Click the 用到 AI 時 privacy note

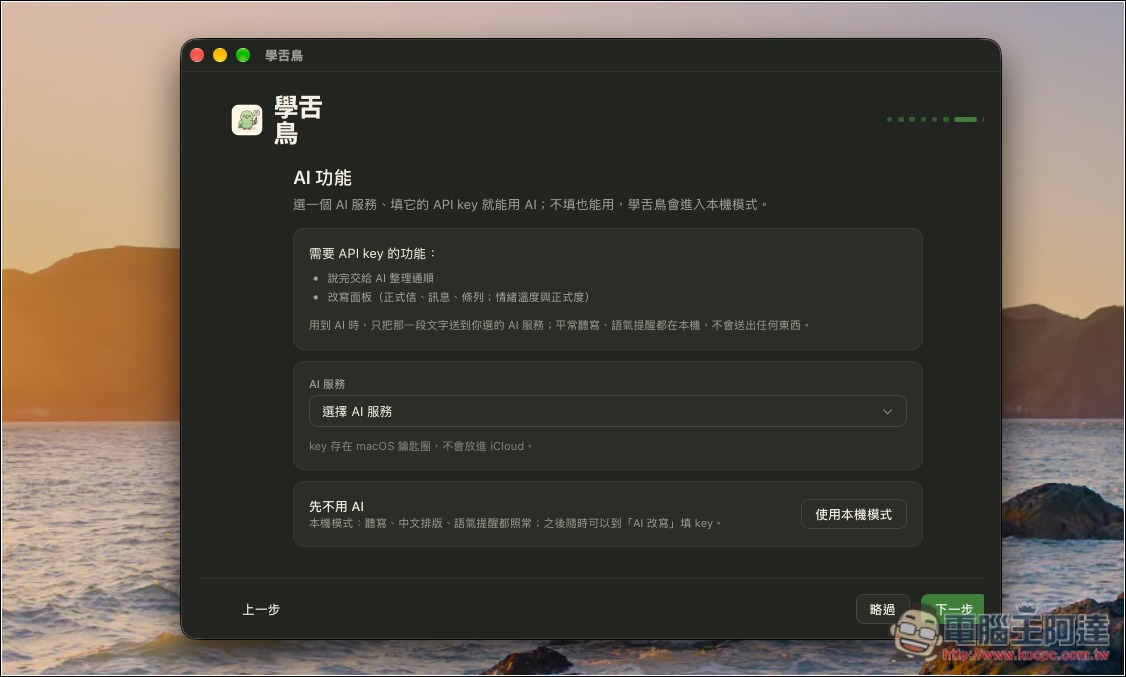[559, 325]
